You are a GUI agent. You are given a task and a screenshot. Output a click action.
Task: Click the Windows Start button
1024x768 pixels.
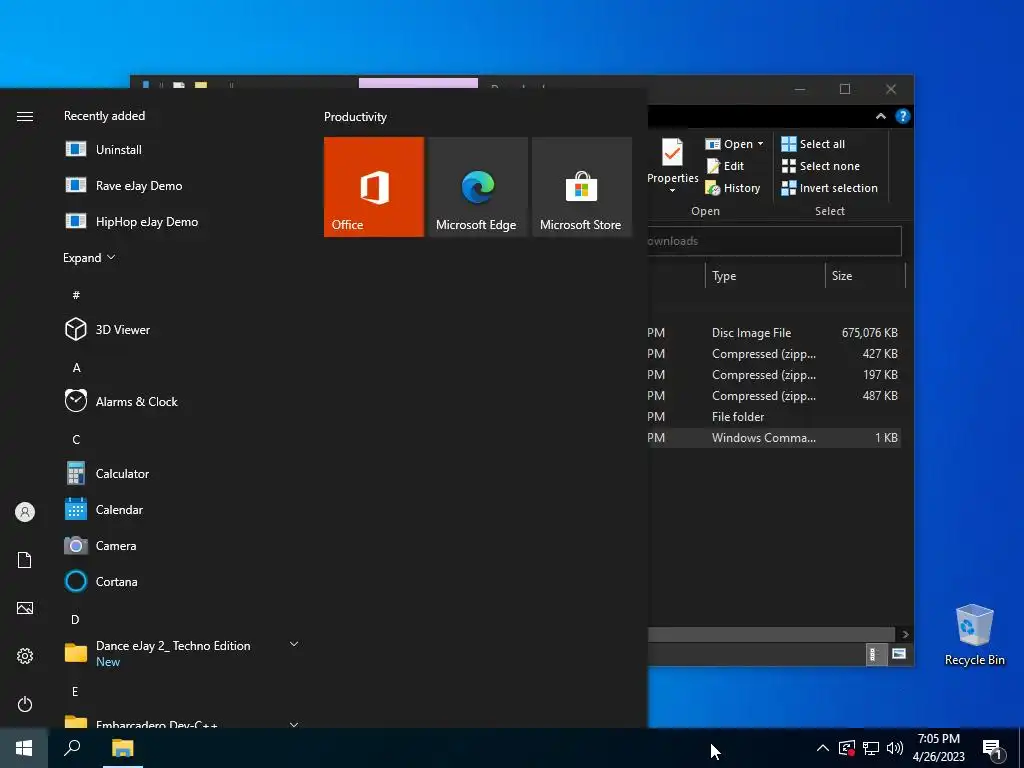24,748
